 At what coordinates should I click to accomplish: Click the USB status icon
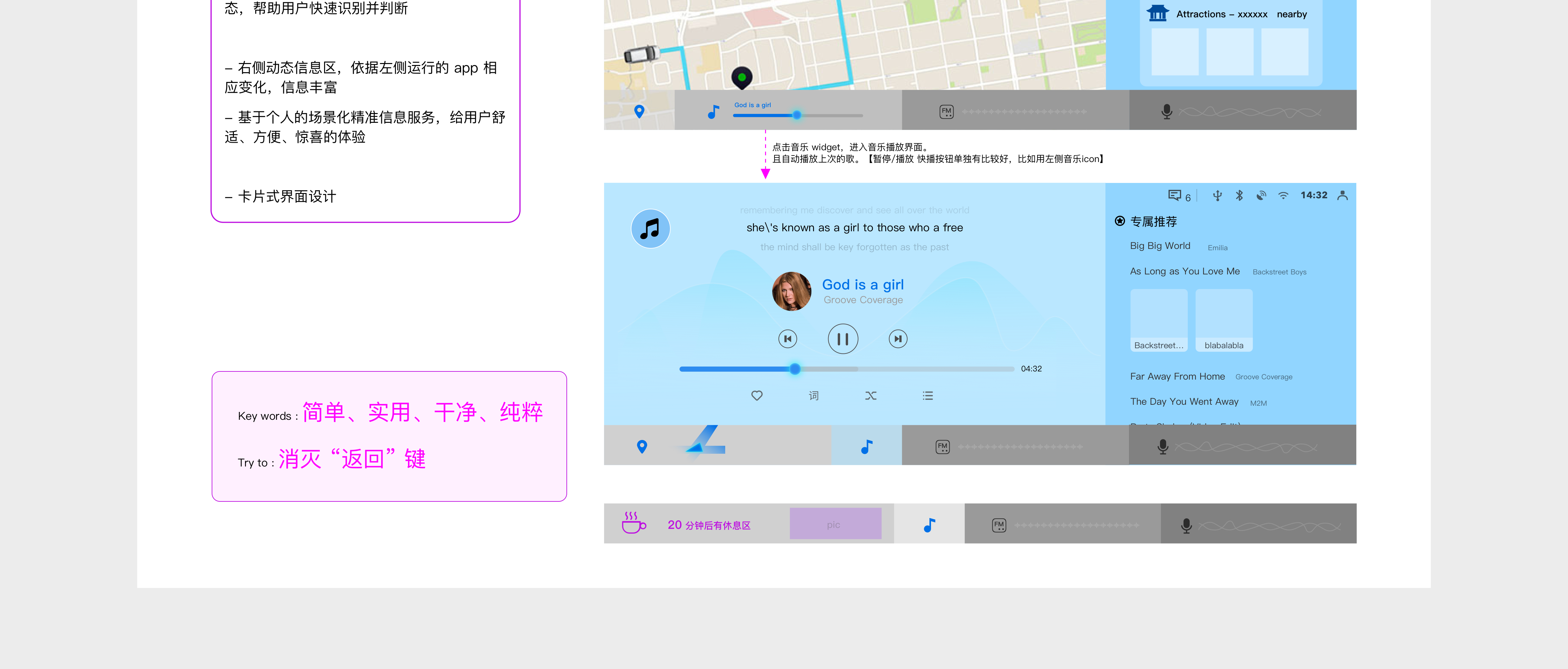pyautogui.click(x=1217, y=195)
